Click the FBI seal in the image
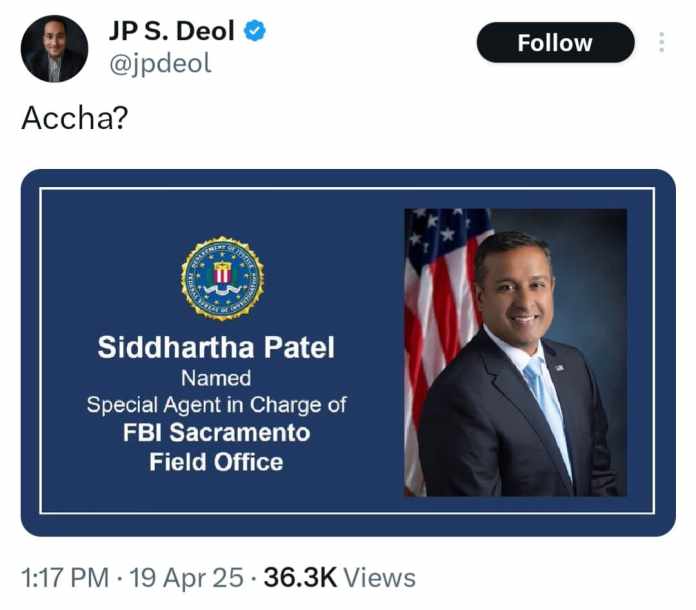Screen dimensions: 696x610 click(x=223, y=279)
